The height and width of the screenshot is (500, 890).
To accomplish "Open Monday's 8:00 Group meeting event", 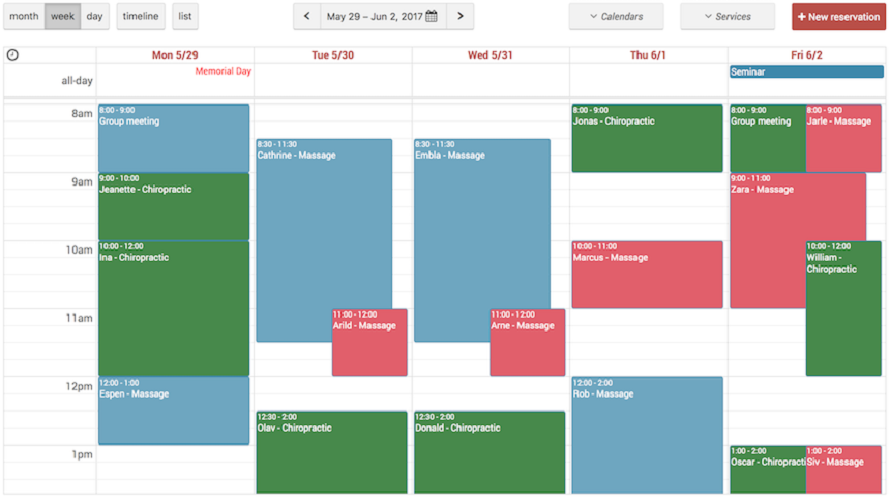I will tap(174, 138).
